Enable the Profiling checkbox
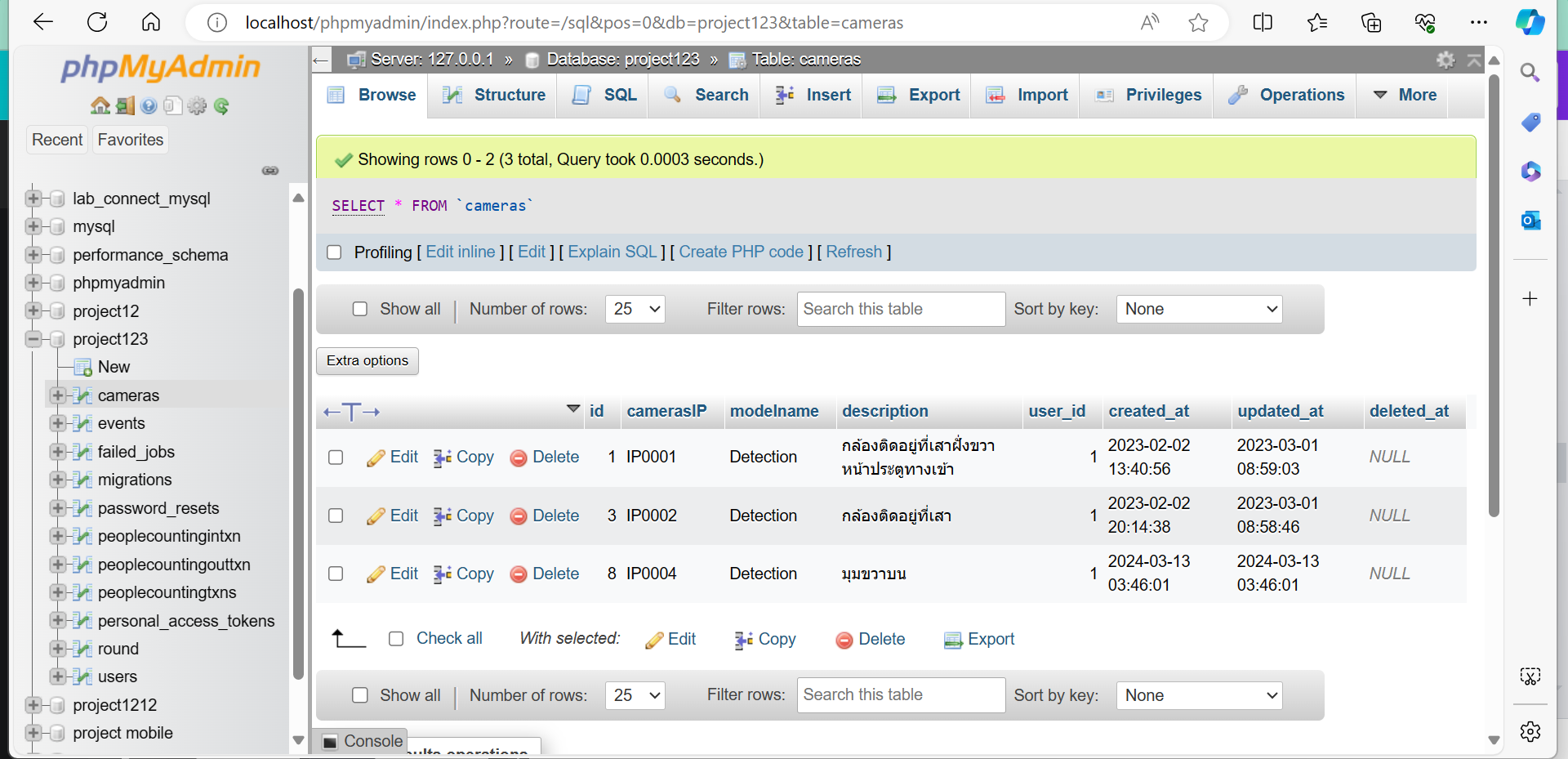The height and width of the screenshot is (759, 1568). (x=334, y=252)
